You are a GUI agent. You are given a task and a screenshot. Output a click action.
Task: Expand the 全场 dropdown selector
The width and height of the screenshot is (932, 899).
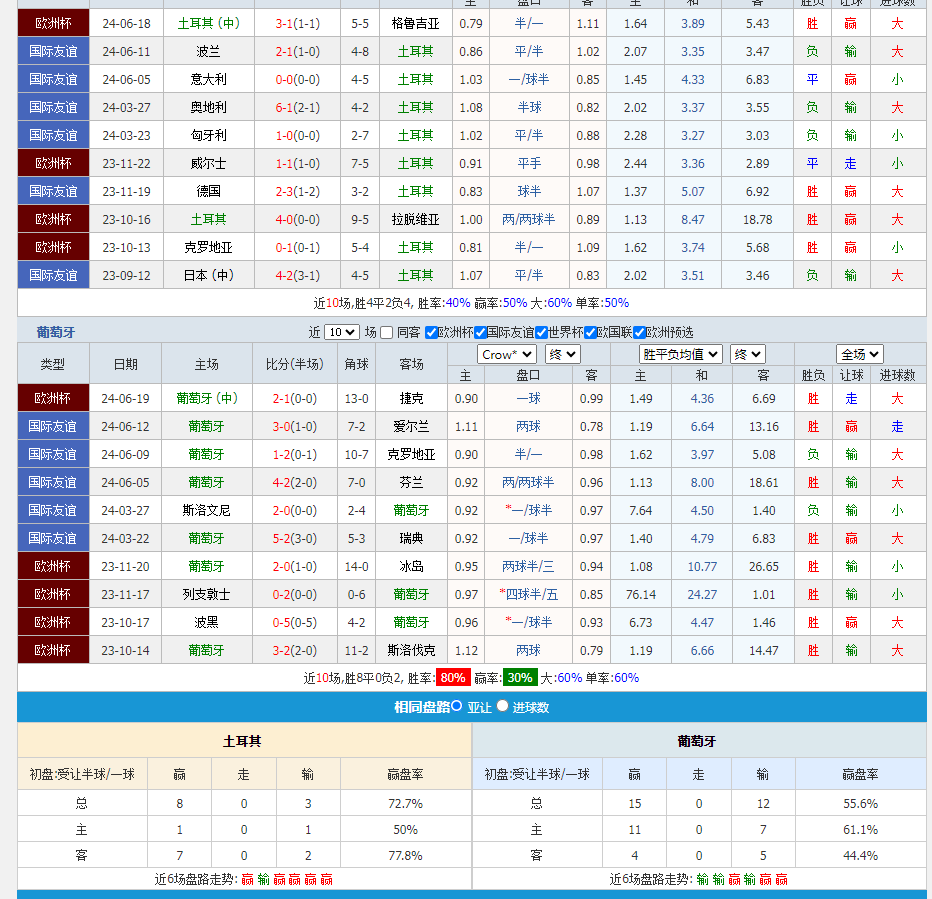(860, 354)
